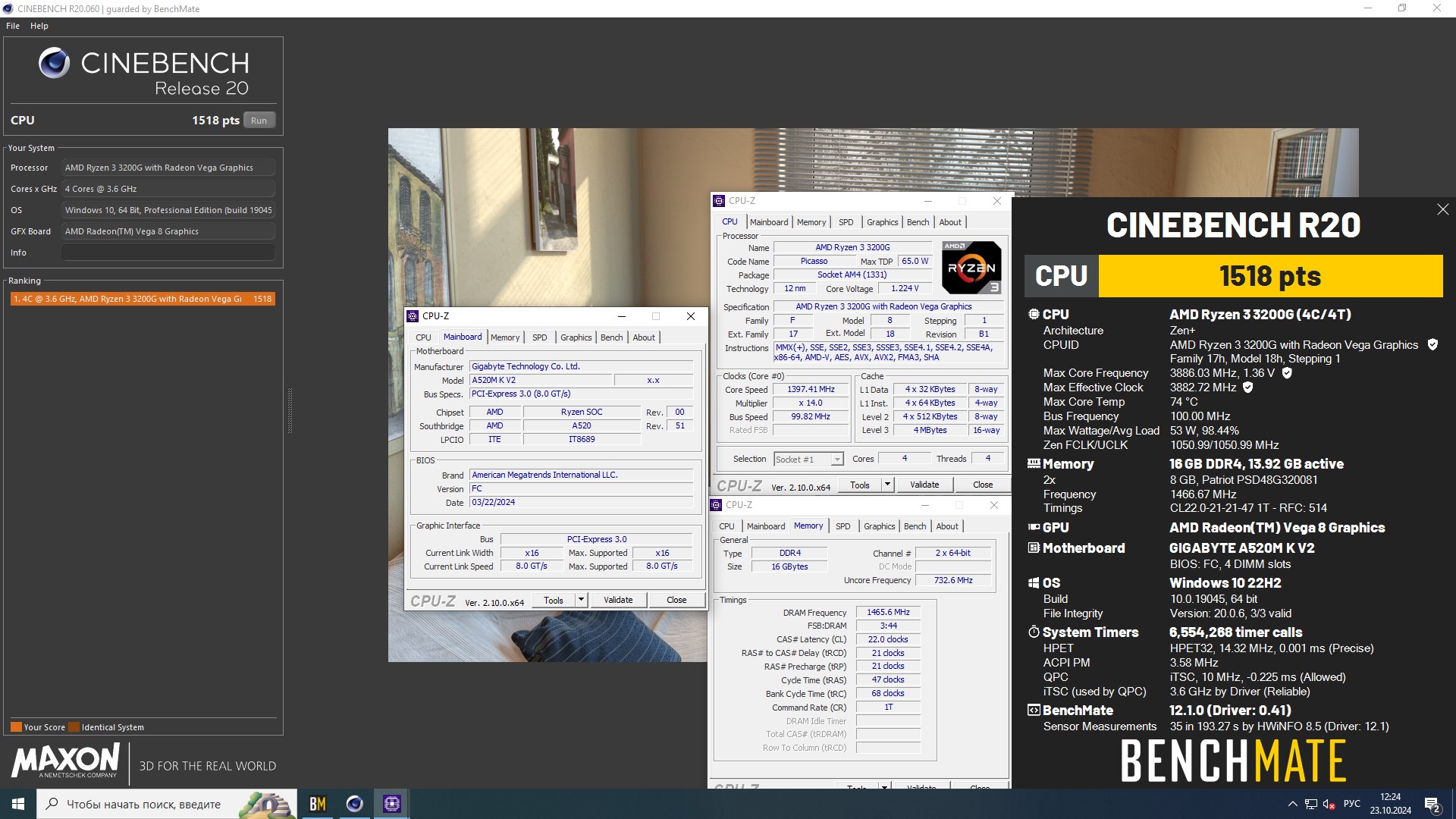The height and width of the screenshot is (819, 1456).
Task: Open the notification center icon
Action: pyautogui.click(x=1432, y=804)
